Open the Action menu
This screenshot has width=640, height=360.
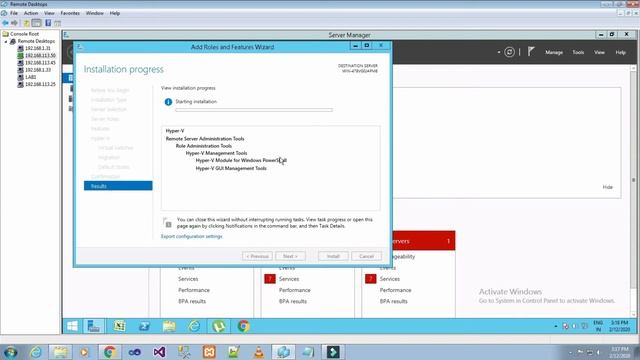(x=31, y=13)
